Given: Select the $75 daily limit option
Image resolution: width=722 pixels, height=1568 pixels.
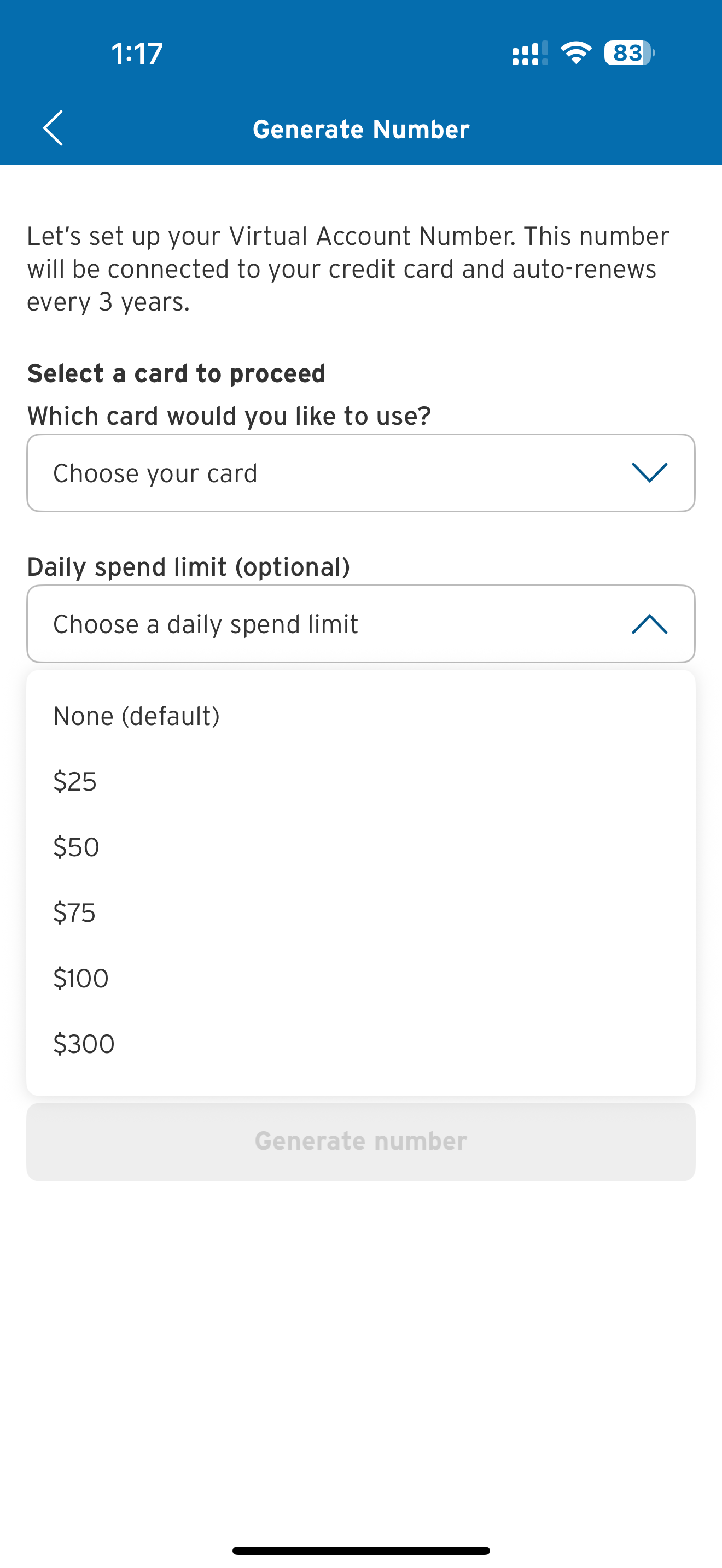Looking at the screenshot, I should click(x=74, y=913).
